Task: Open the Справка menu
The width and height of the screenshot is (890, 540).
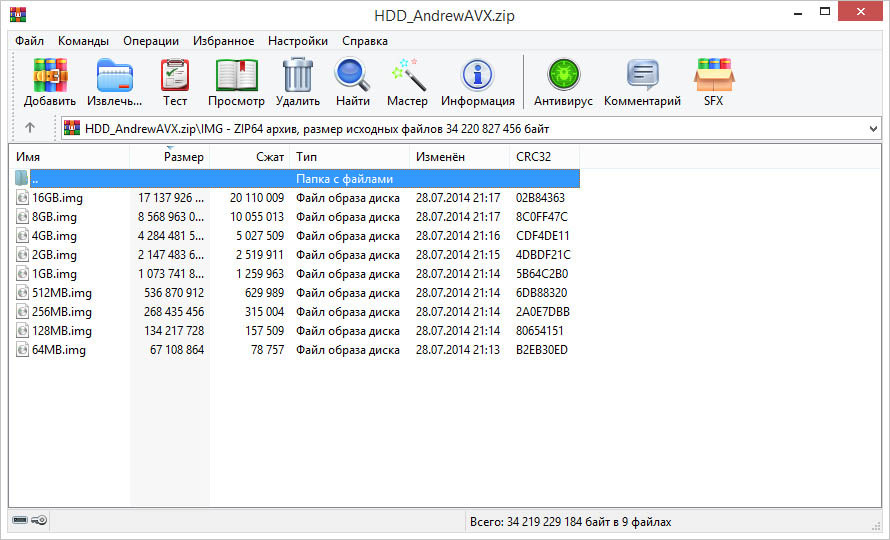Action: click(365, 41)
